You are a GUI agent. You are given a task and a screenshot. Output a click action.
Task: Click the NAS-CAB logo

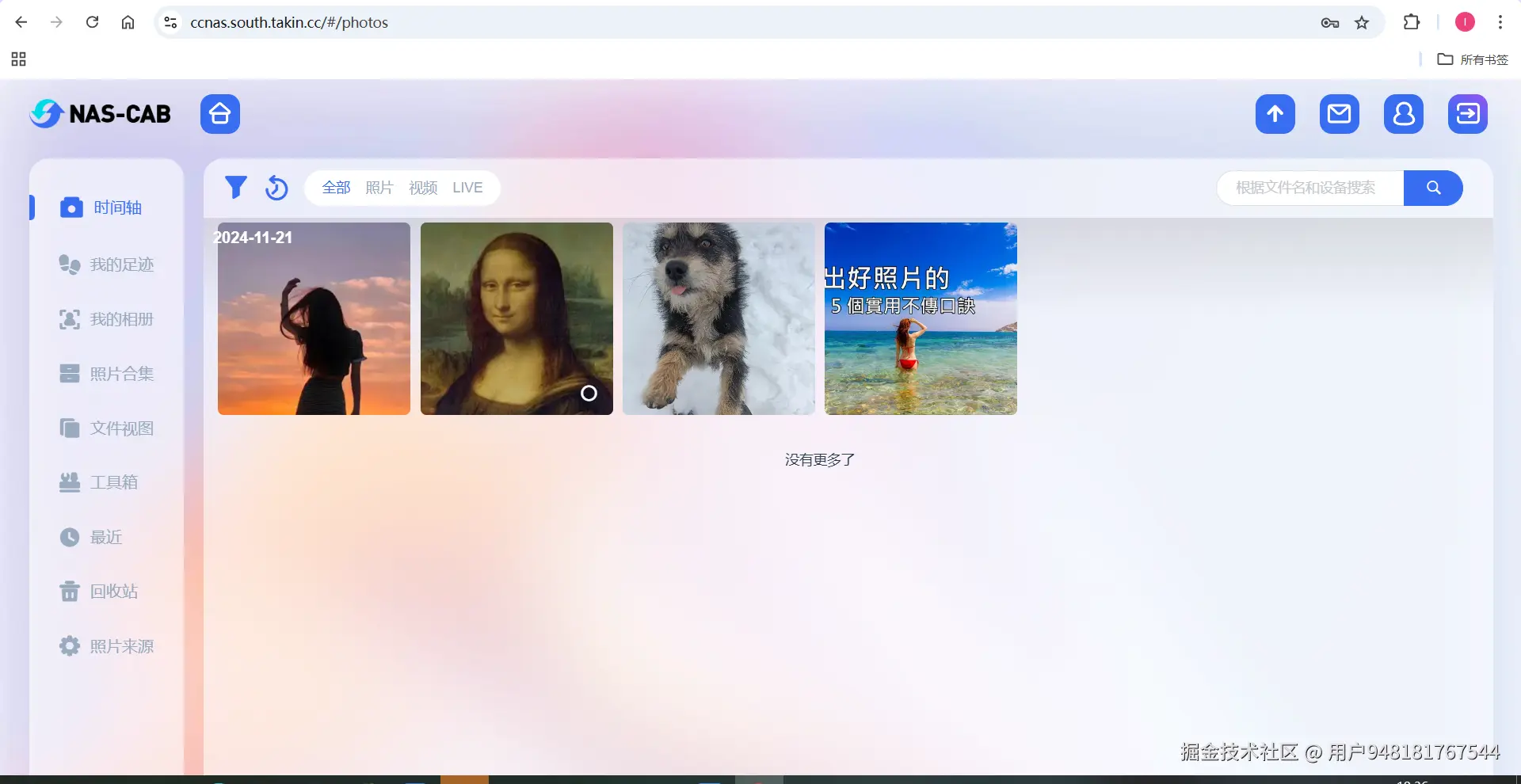(101, 114)
